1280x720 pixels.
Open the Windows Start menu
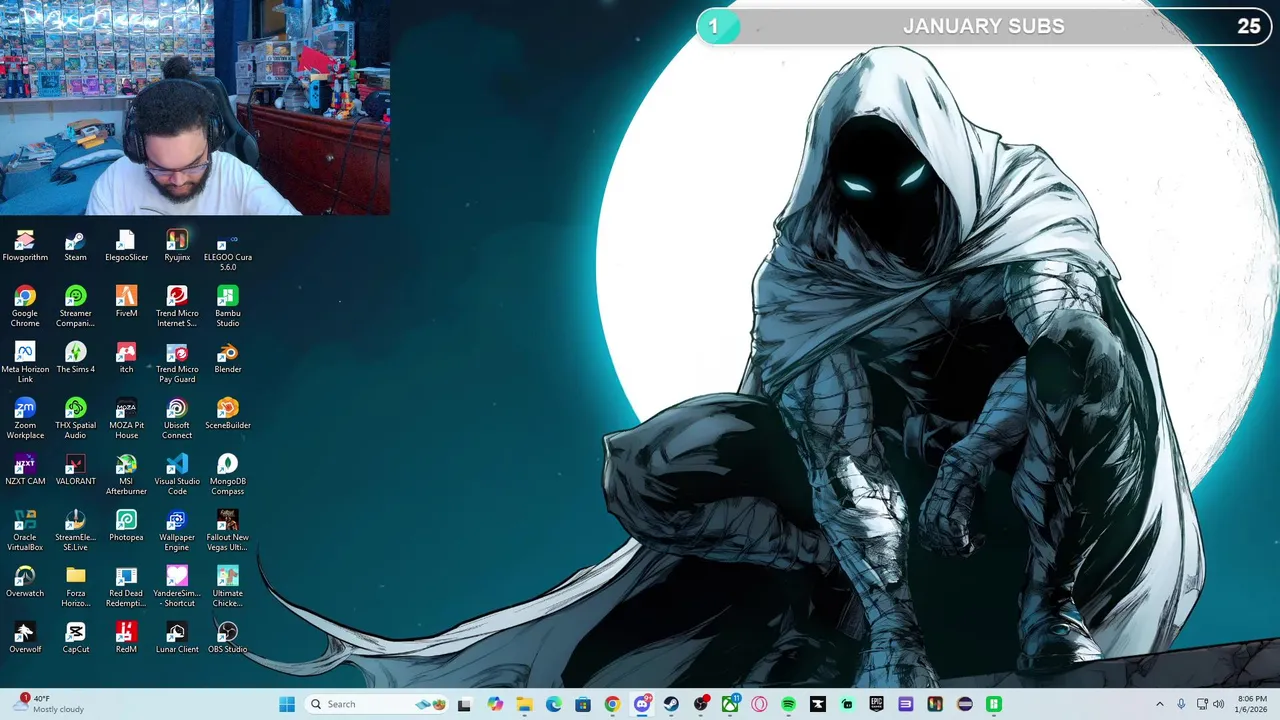click(287, 704)
